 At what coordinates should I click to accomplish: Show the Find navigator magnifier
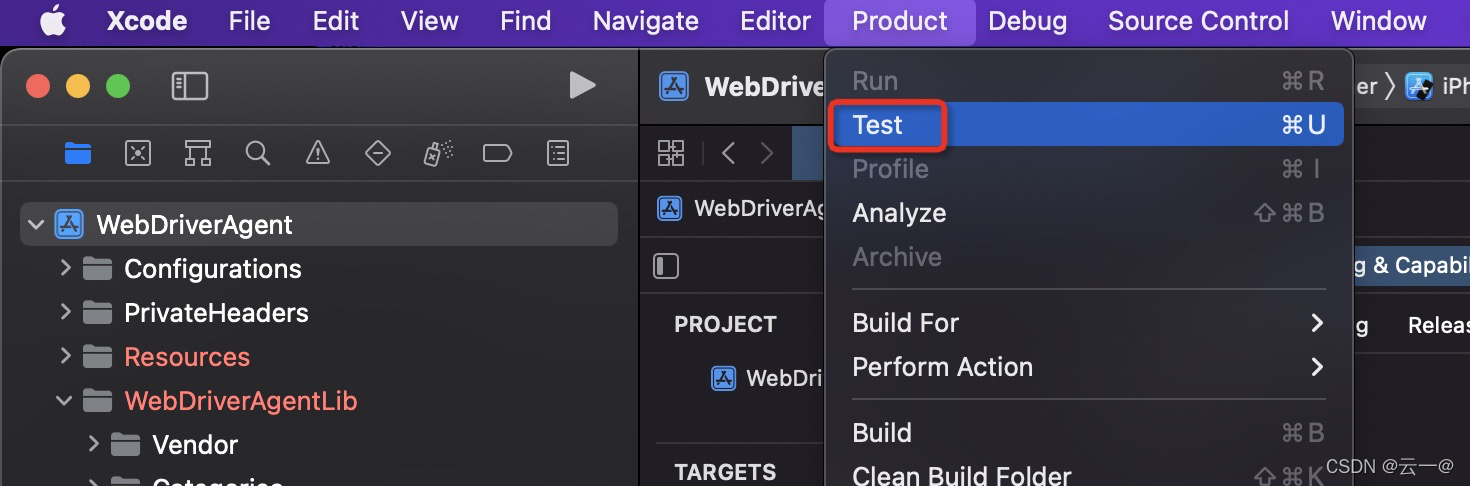click(257, 153)
